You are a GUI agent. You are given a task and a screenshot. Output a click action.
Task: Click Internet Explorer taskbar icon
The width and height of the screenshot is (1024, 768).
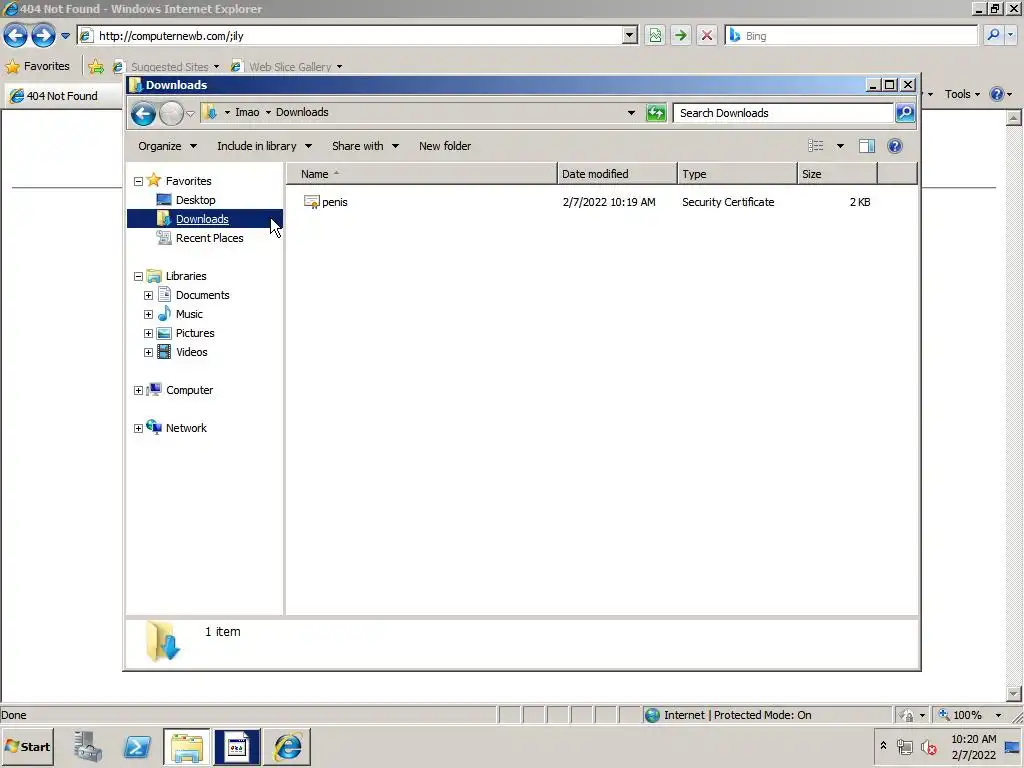click(x=287, y=747)
